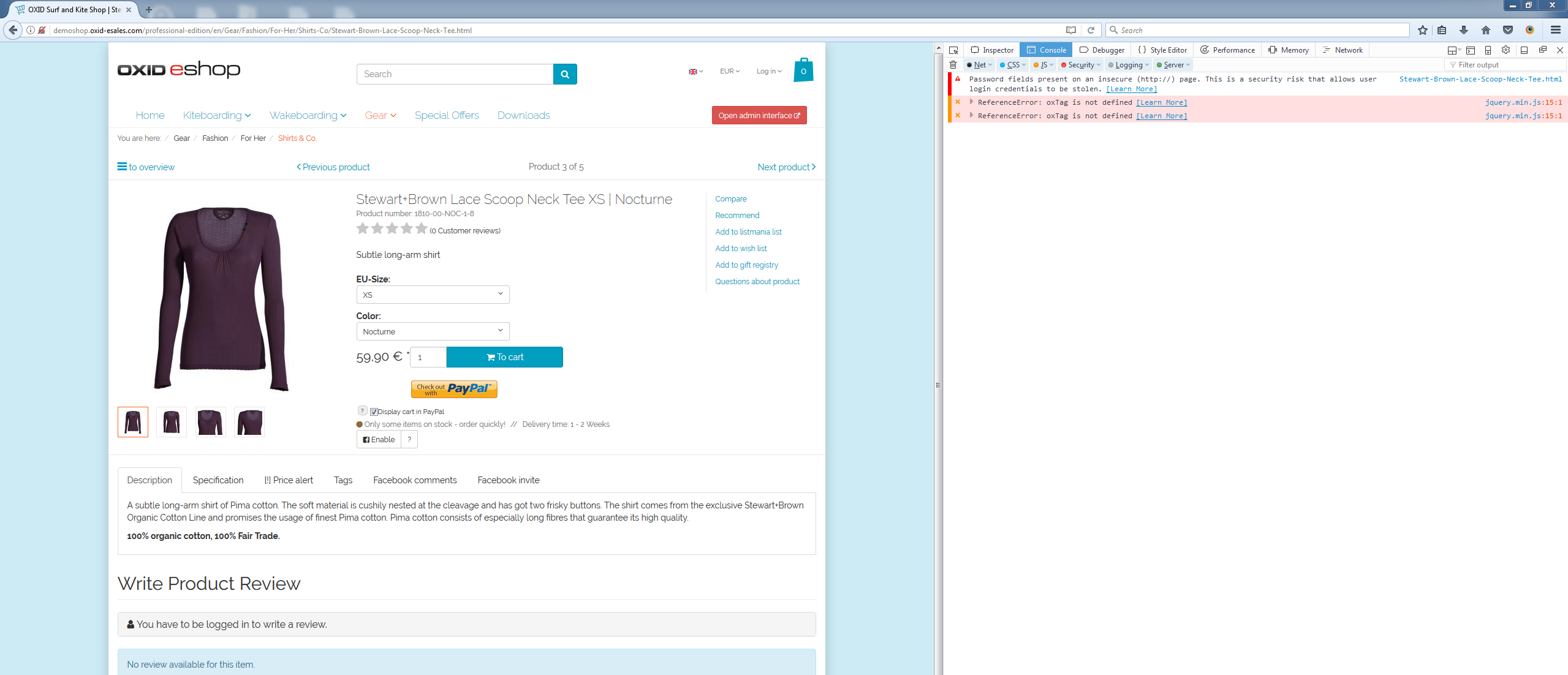Open the Color dropdown showing Nocturne
This screenshot has width=1568, height=675.
coord(433,331)
